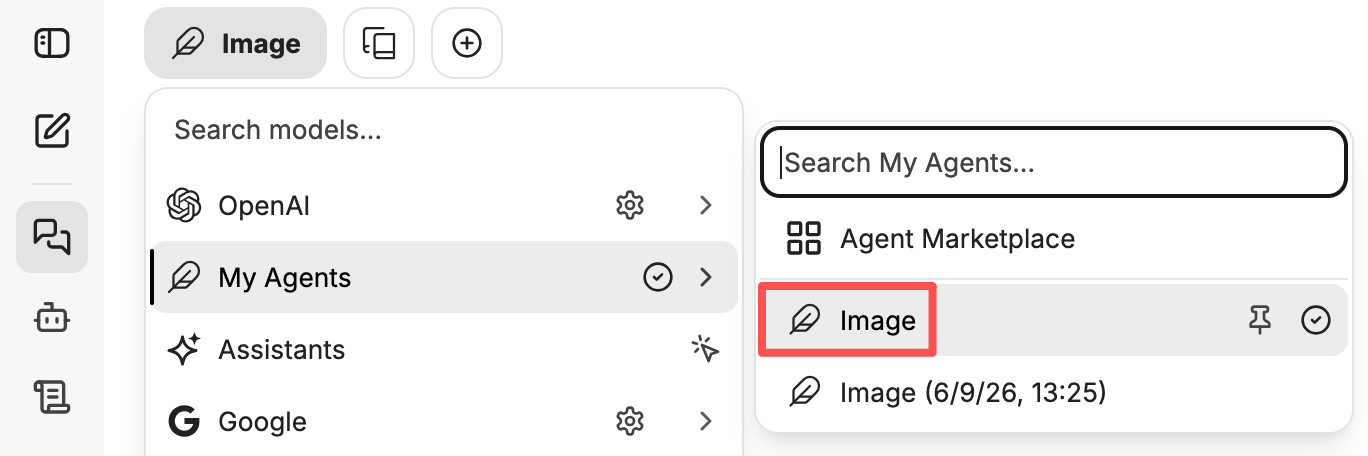Toggle the sidebar panel icon
The width and height of the screenshot is (1368, 456).
pos(52,43)
